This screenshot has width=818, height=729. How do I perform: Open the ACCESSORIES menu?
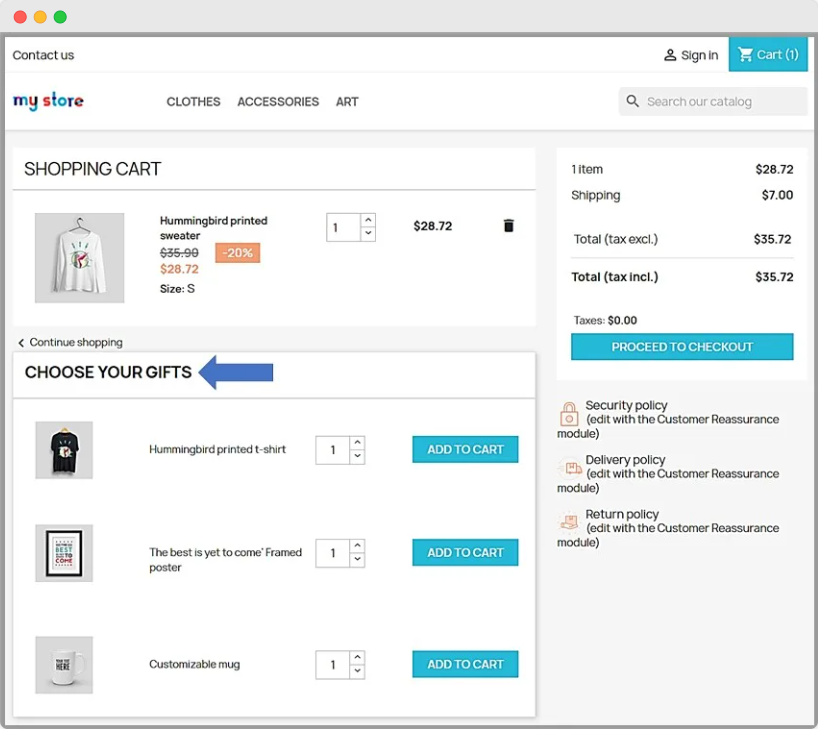point(278,102)
